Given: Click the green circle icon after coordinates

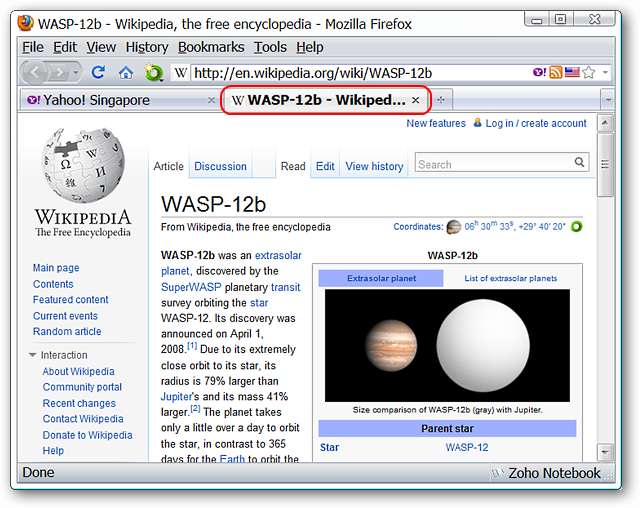Looking at the screenshot, I should 576,226.
